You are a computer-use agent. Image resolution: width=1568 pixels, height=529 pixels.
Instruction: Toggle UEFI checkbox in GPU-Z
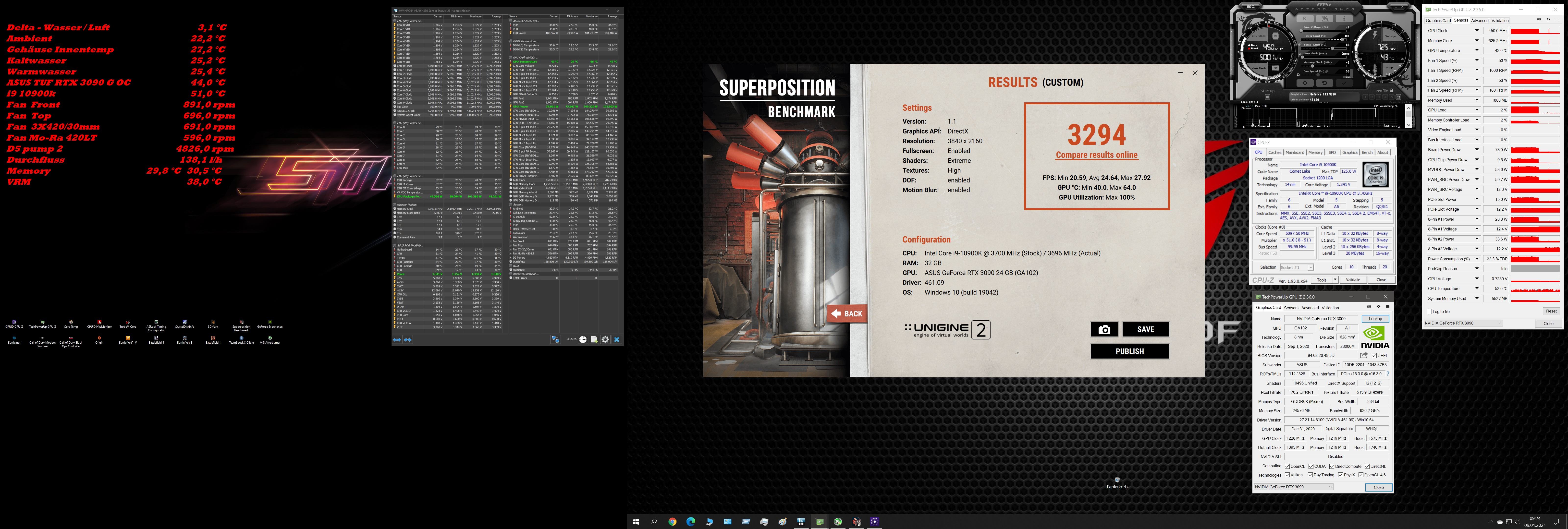1374,356
